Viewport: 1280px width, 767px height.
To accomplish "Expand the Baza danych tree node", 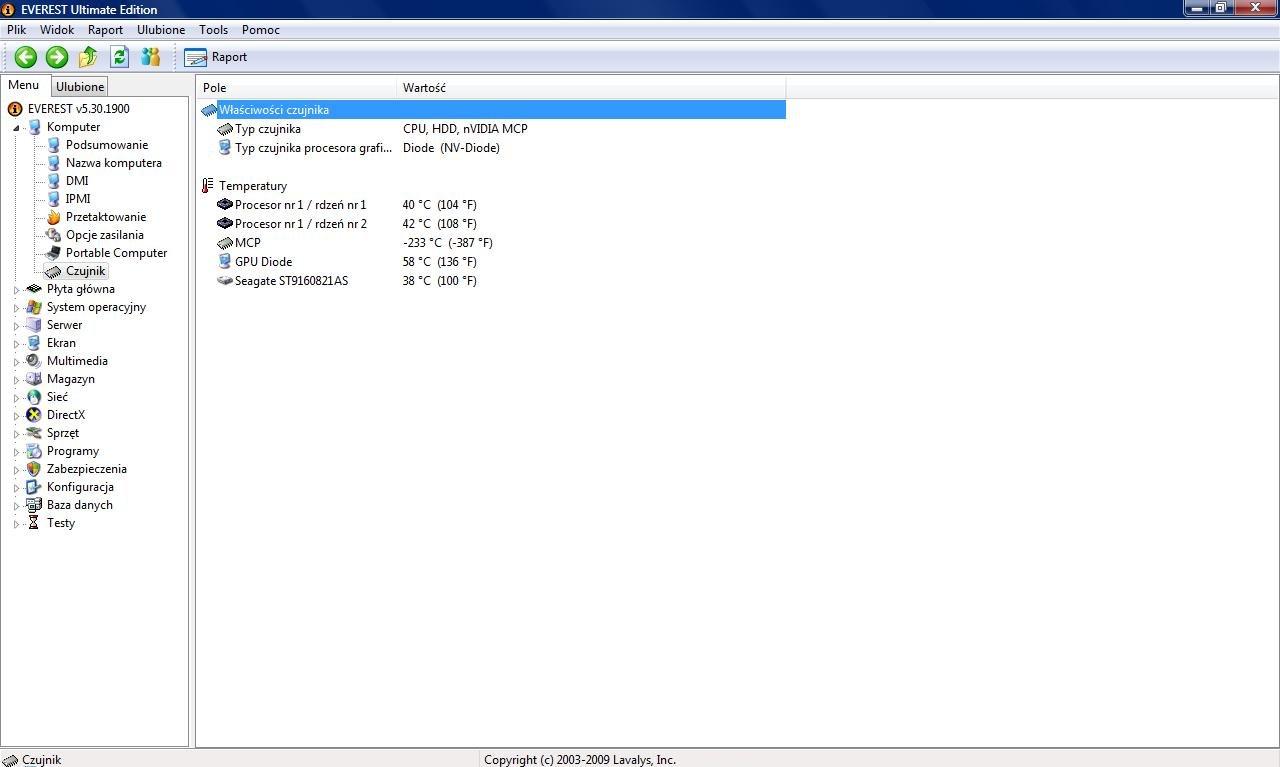I will pos(17,506).
